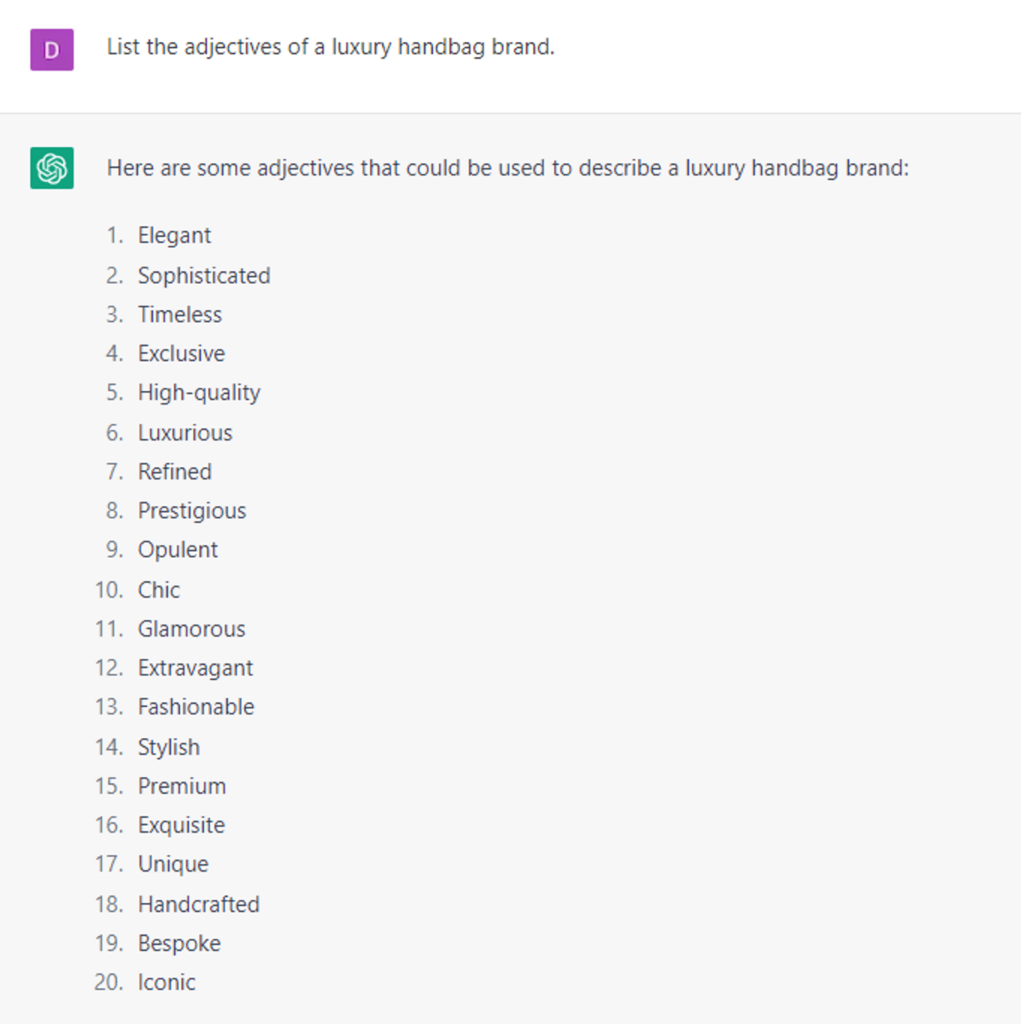Select the Prestigious list entry
This screenshot has height=1024, width=1021.
point(192,511)
